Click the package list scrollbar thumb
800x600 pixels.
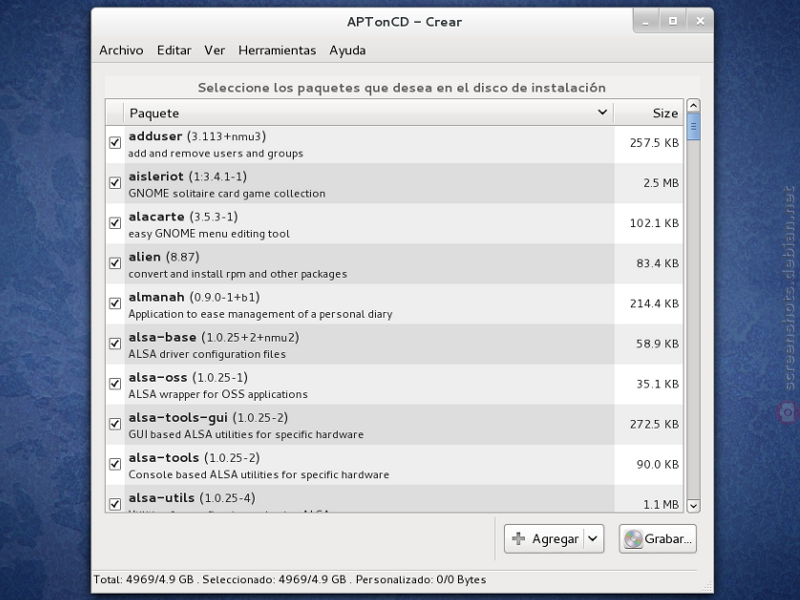[x=693, y=127]
